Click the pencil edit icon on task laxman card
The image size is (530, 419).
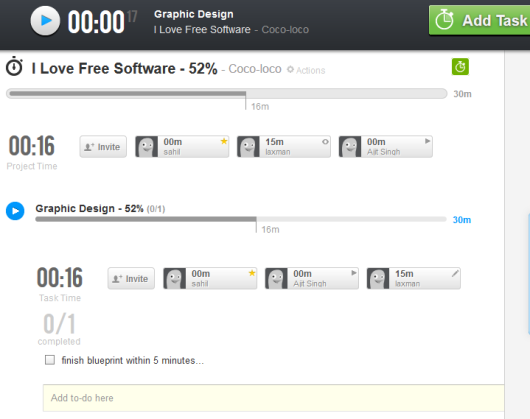click(455, 273)
